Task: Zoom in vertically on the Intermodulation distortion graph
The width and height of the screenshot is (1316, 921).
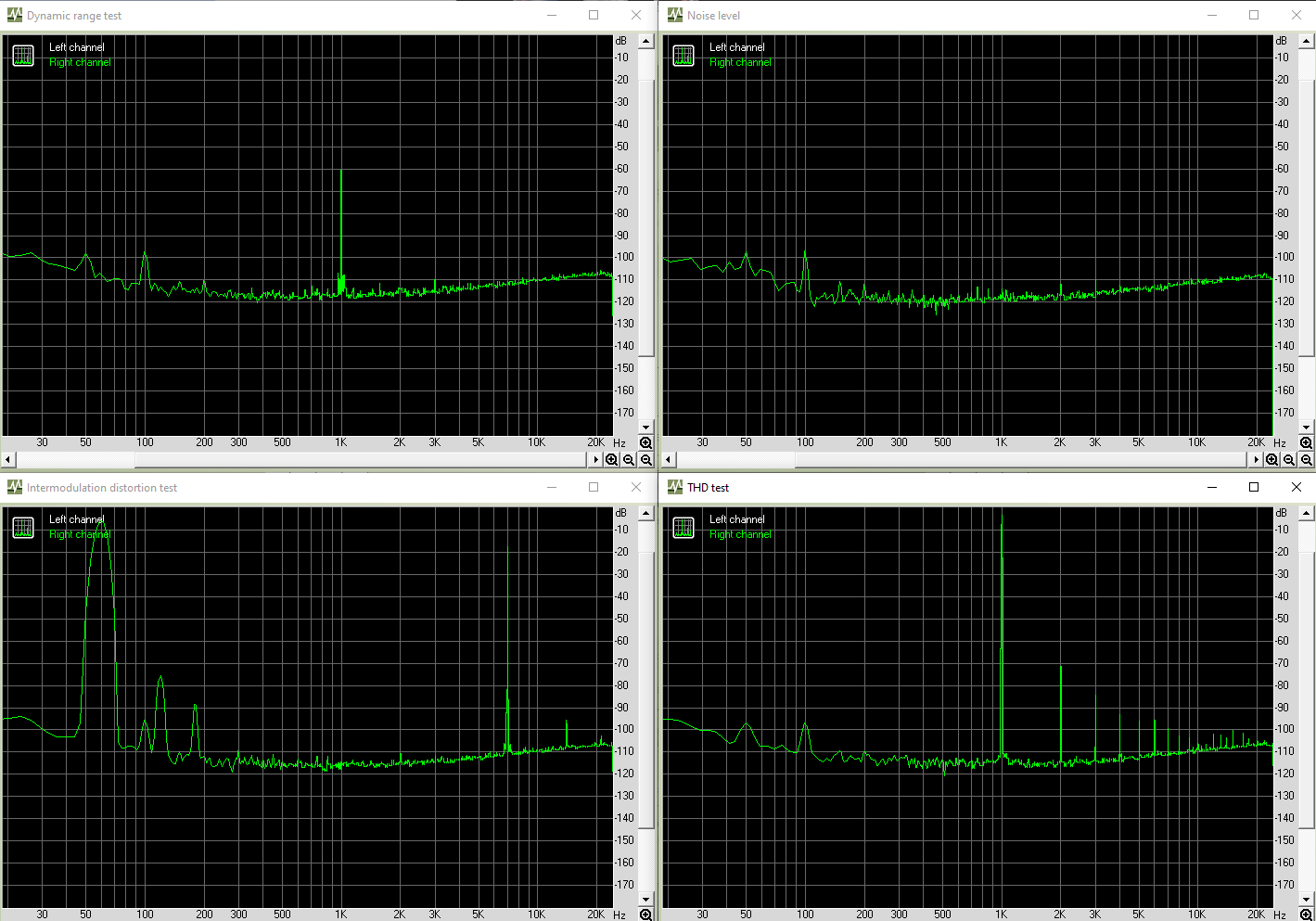Action: point(645,915)
